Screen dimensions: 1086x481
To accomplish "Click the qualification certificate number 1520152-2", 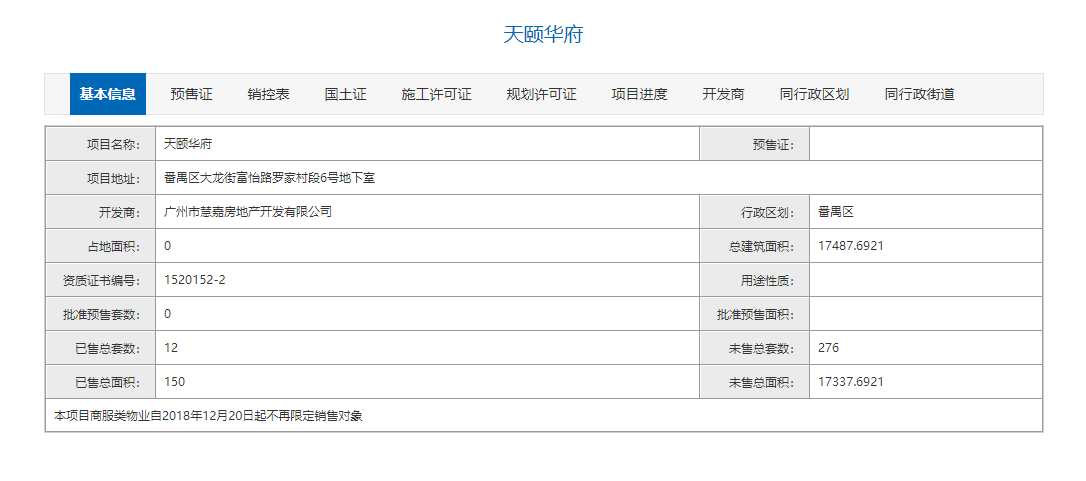I will coord(194,280).
